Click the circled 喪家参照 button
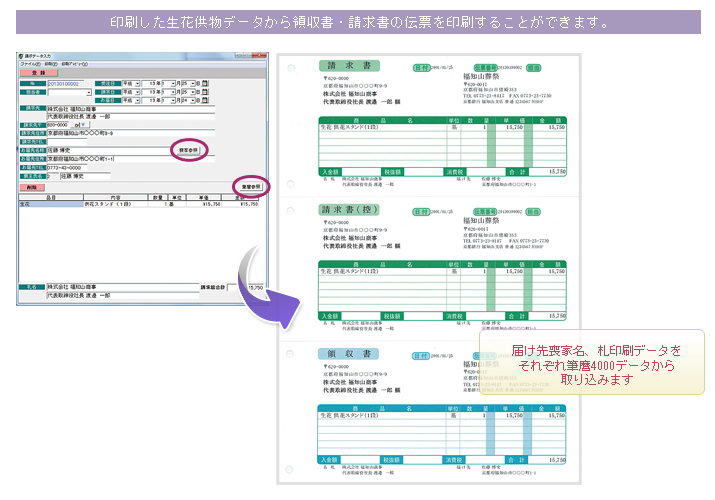 coord(189,149)
